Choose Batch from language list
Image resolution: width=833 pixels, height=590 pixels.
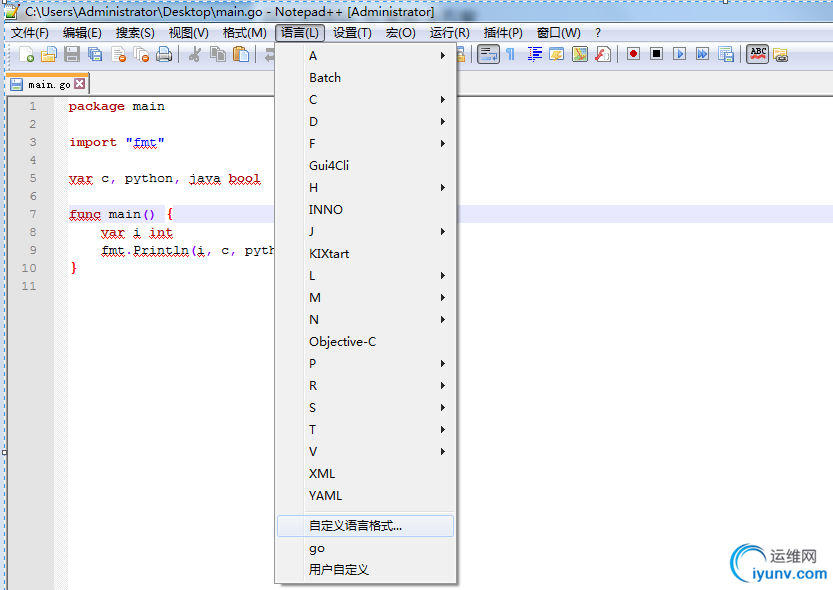click(x=366, y=78)
